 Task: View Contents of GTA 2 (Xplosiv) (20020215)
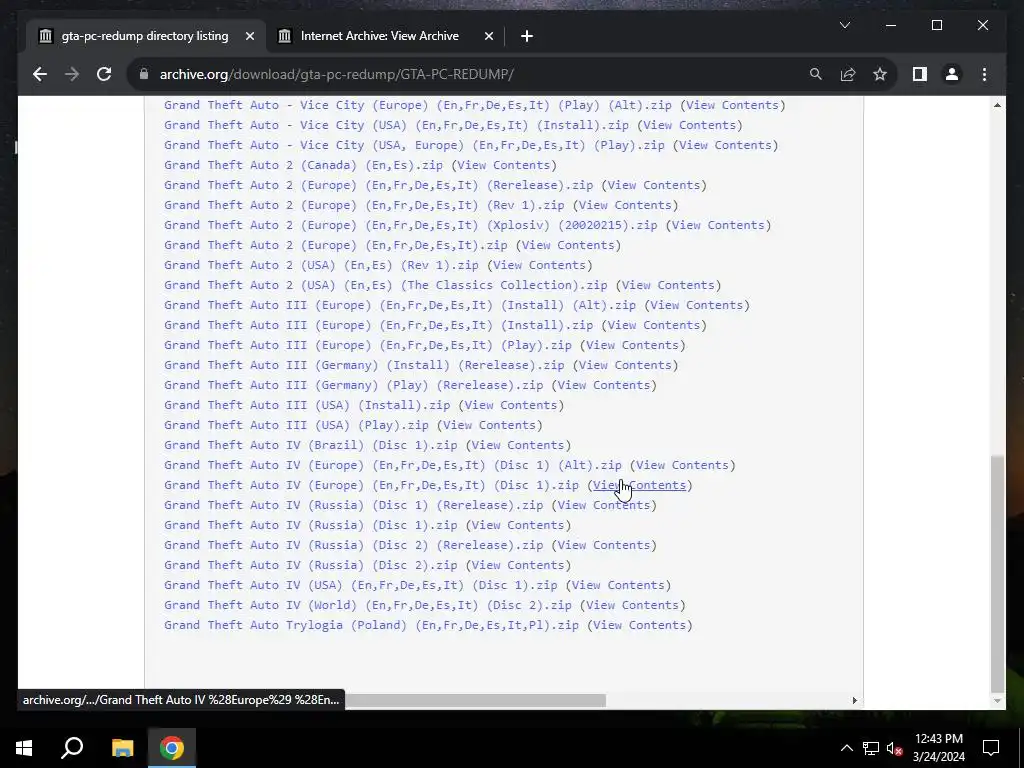tap(718, 225)
